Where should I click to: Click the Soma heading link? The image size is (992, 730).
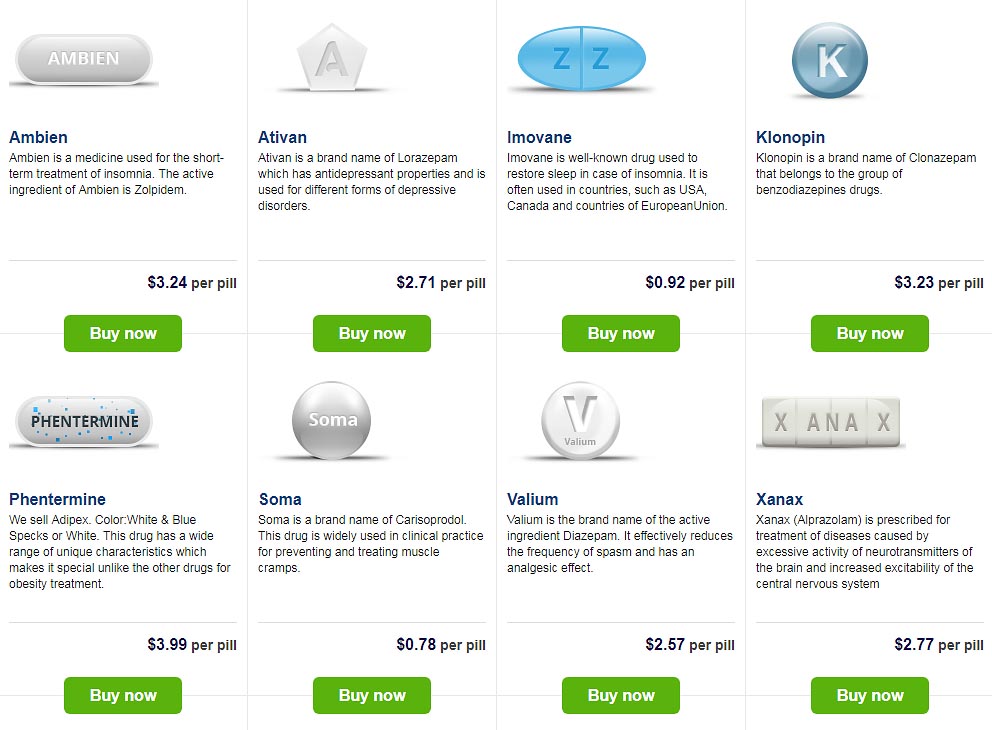pos(280,499)
